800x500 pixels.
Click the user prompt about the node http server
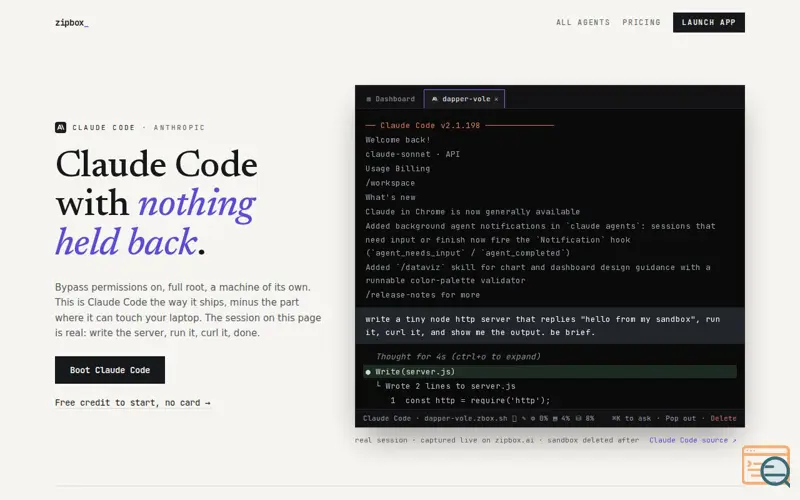(549, 326)
